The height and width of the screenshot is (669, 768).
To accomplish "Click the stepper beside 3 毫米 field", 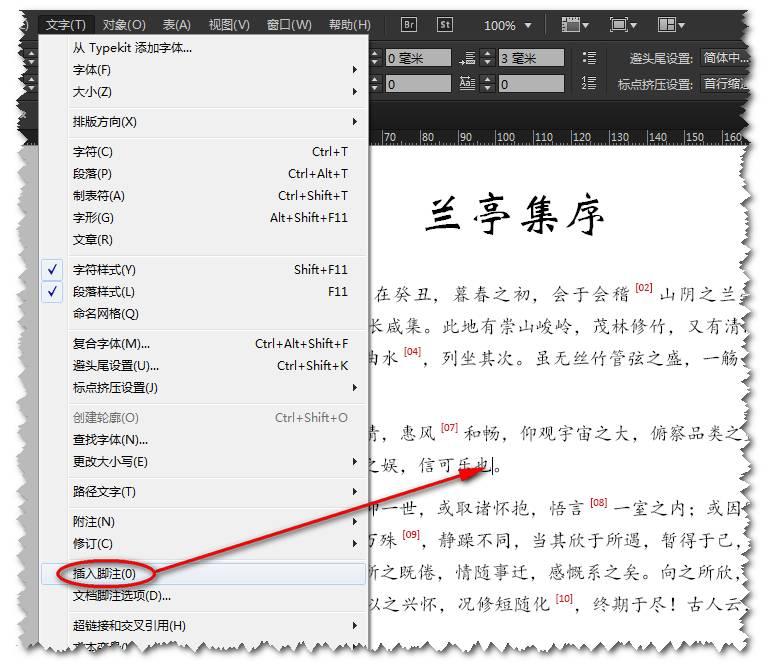I will tap(487, 58).
